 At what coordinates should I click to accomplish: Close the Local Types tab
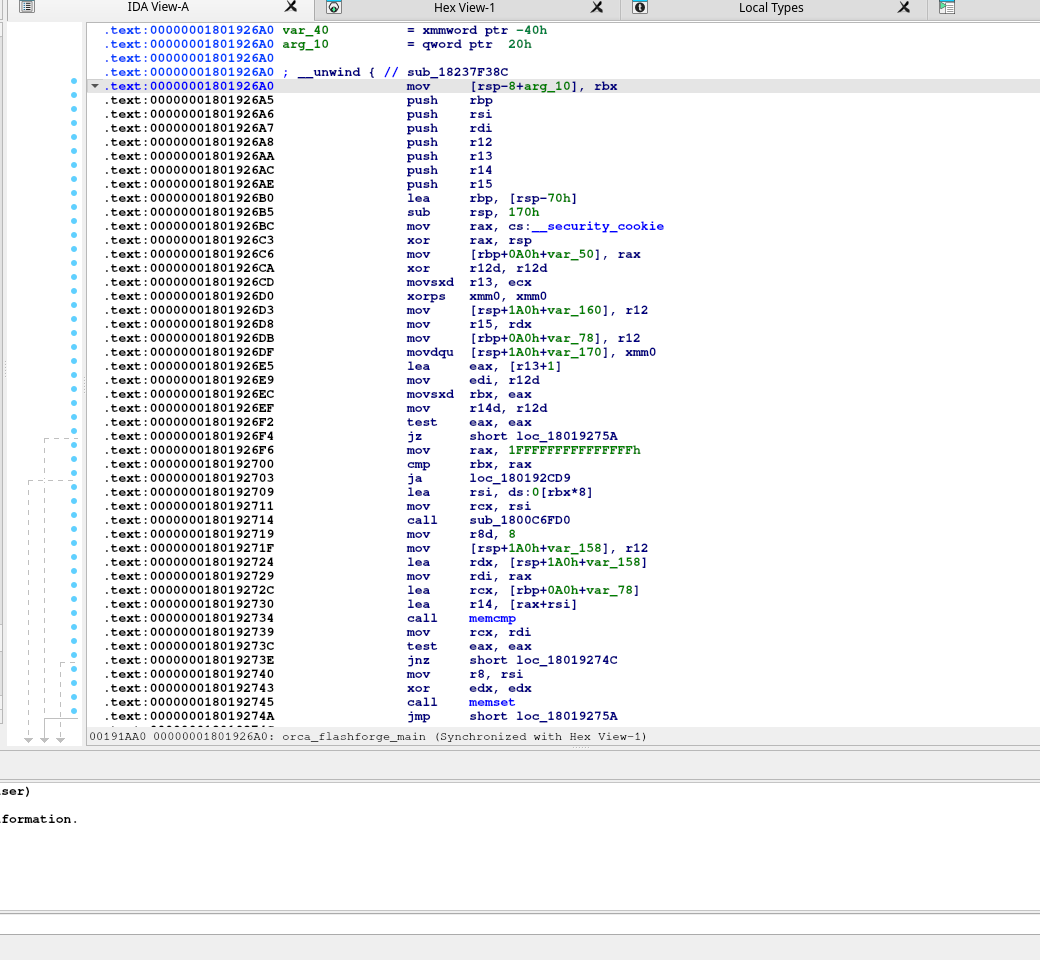coord(904,7)
